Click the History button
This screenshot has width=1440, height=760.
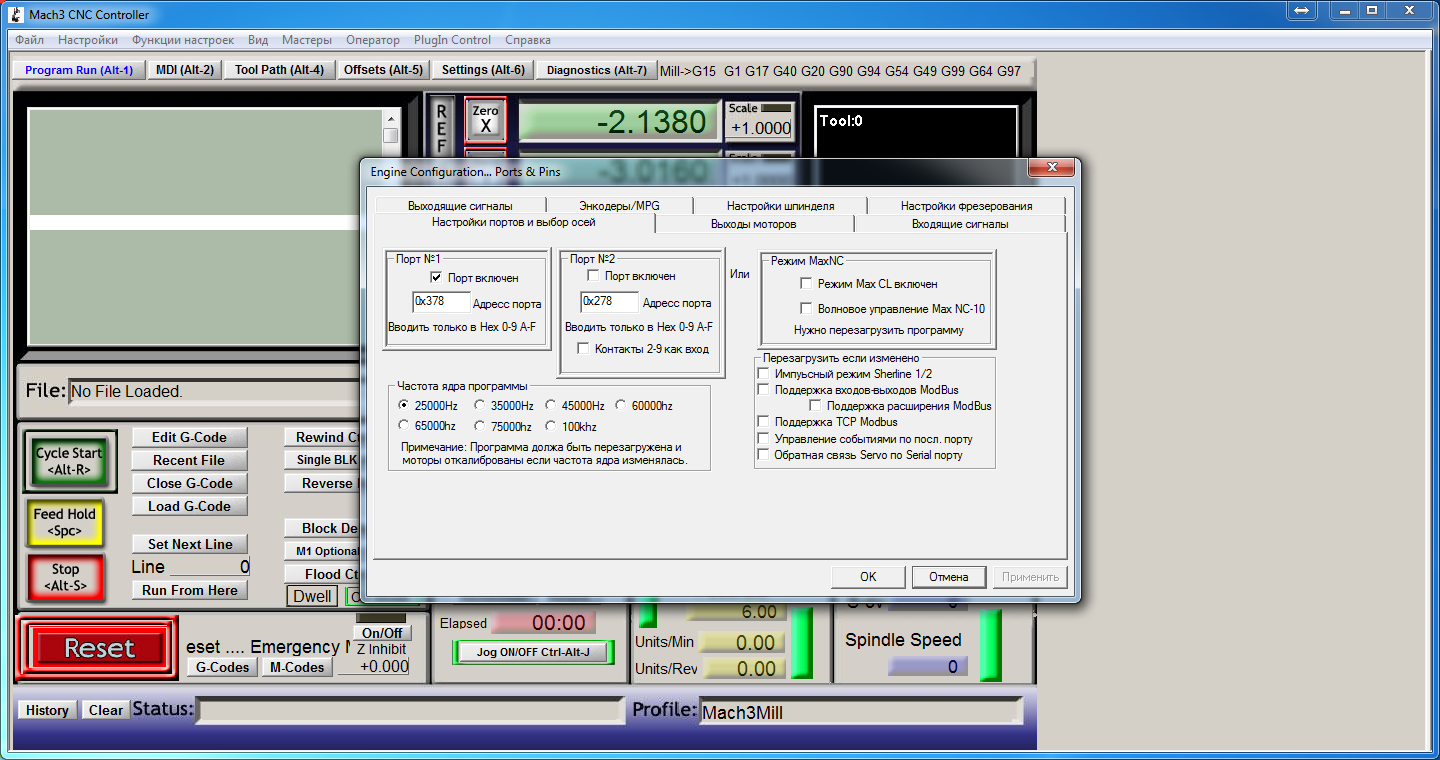[x=47, y=710]
